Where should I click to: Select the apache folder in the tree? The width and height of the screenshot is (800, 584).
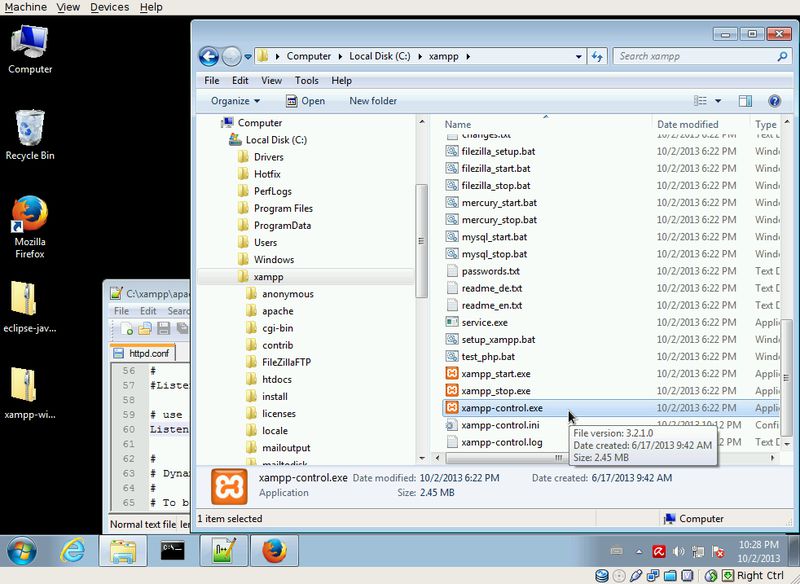pos(277,311)
